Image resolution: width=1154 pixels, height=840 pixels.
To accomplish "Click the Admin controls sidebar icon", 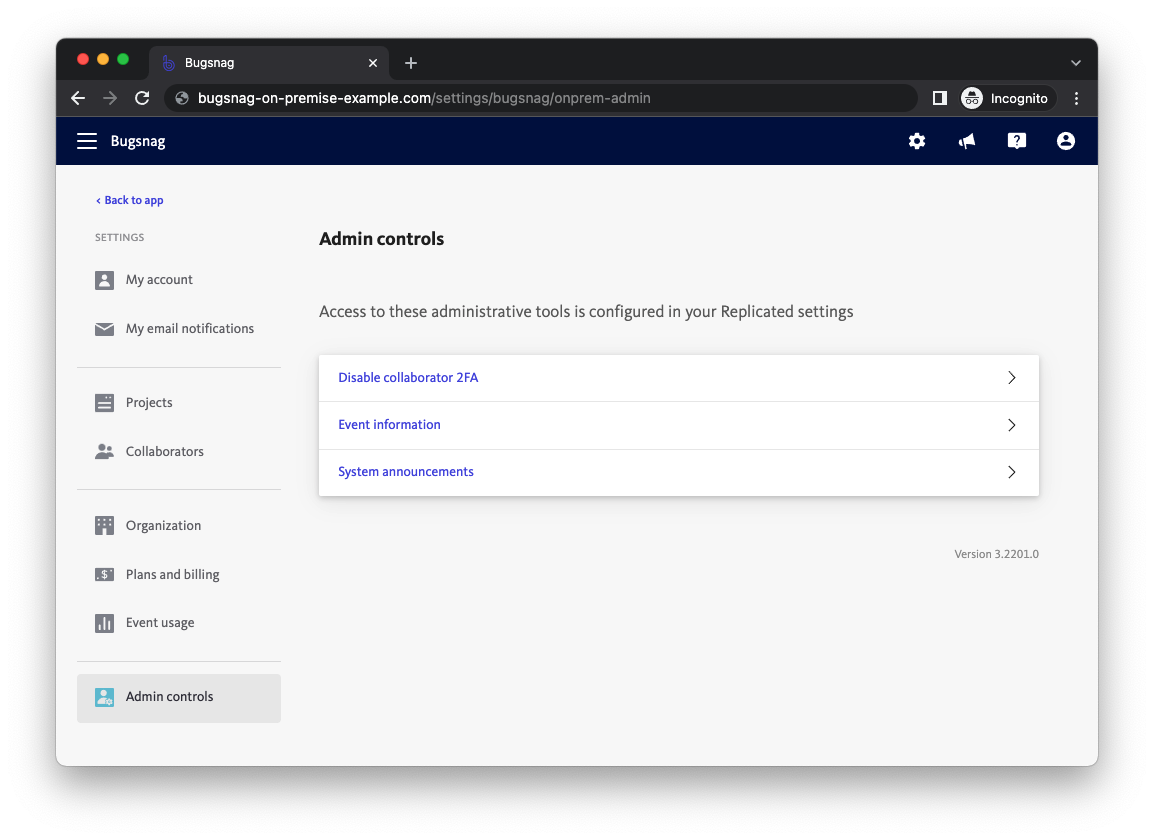I will click(x=105, y=696).
